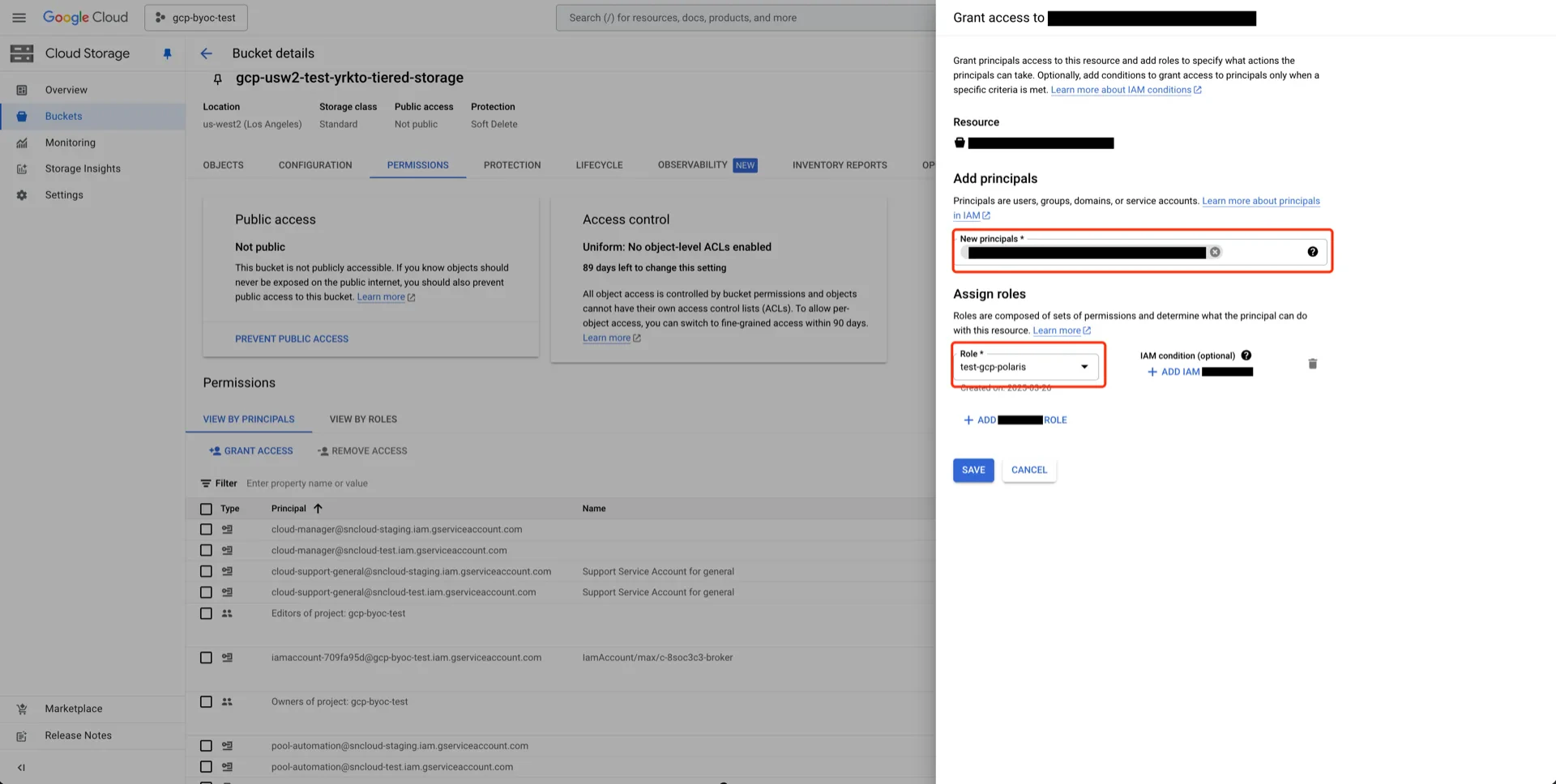Open Learn more link in Public access card

pos(386,297)
